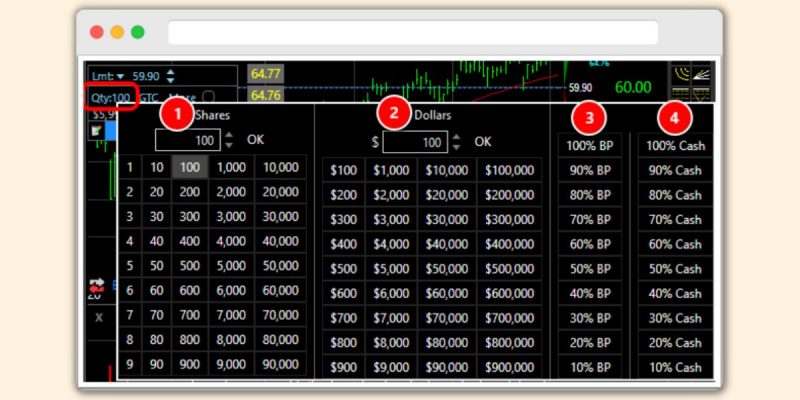The width and height of the screenshot is (800, 400).
Task: Select the Fibonacci fan drawing tool
Action: pos(699,74)
